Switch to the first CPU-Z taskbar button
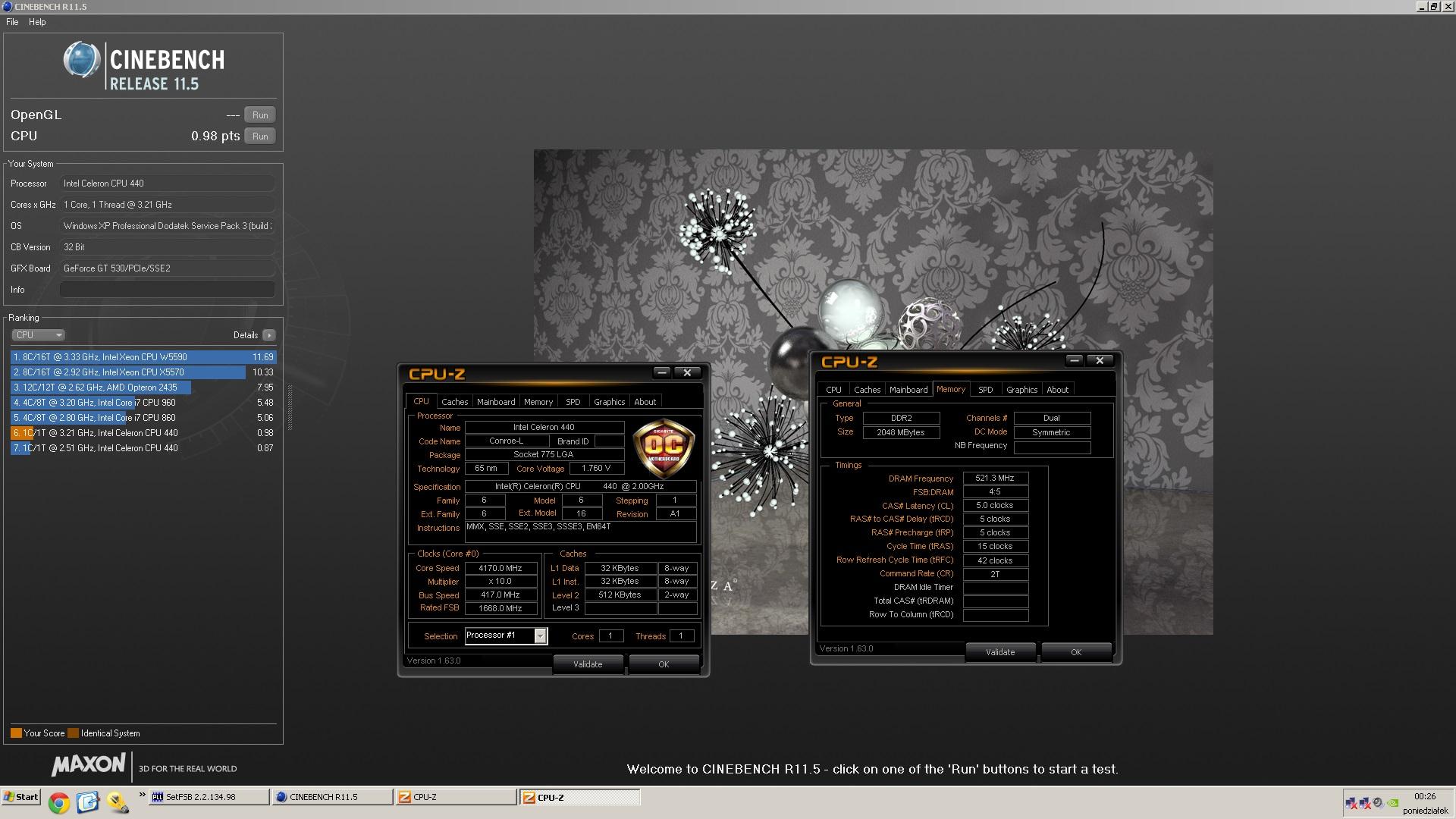 click(x=457, y=797)
